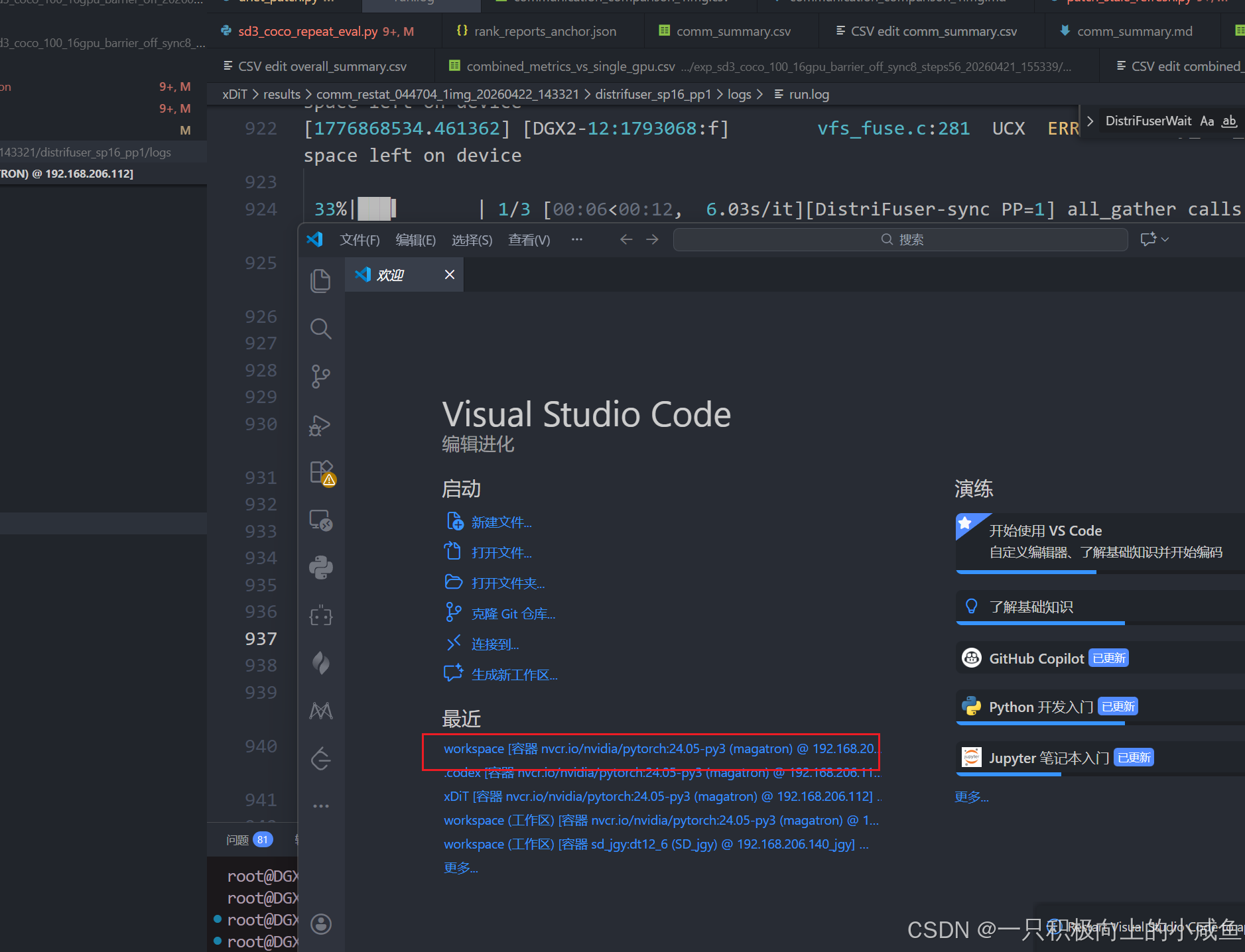Open Extensions view with warning badge
1245x952 pixels.
[x=322, y=473]
